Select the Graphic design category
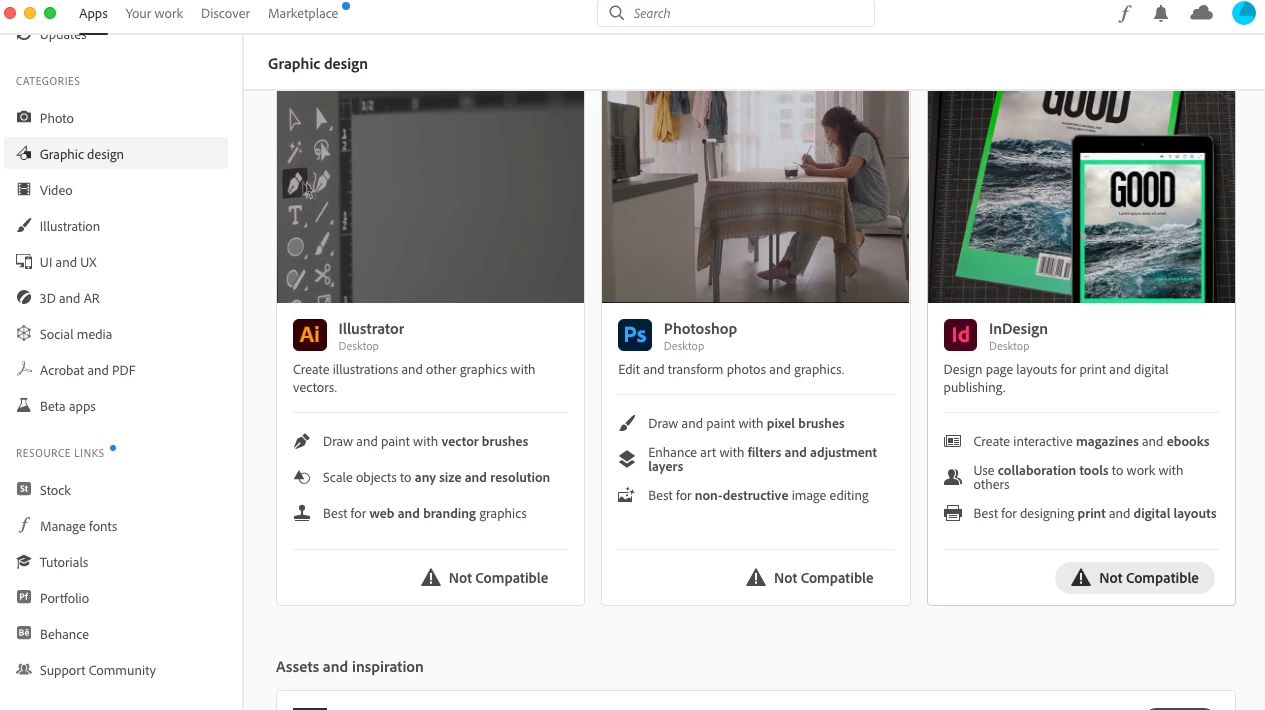Viewport: 1265px width, 710px height. 116,154
